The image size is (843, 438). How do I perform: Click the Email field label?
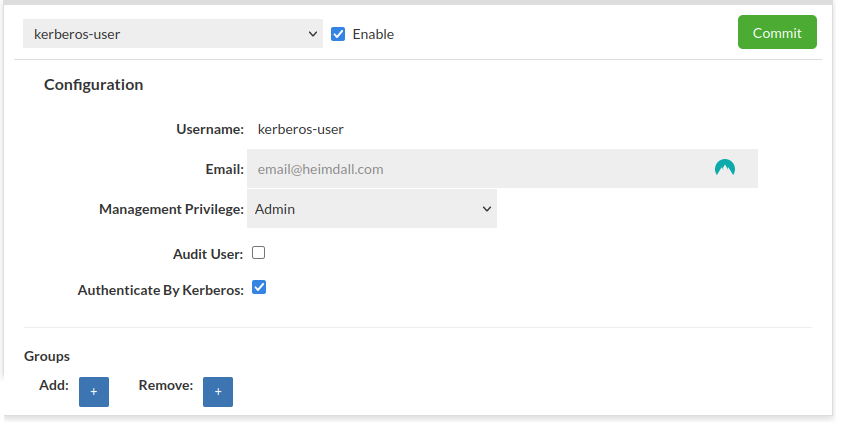coord(224,169)
